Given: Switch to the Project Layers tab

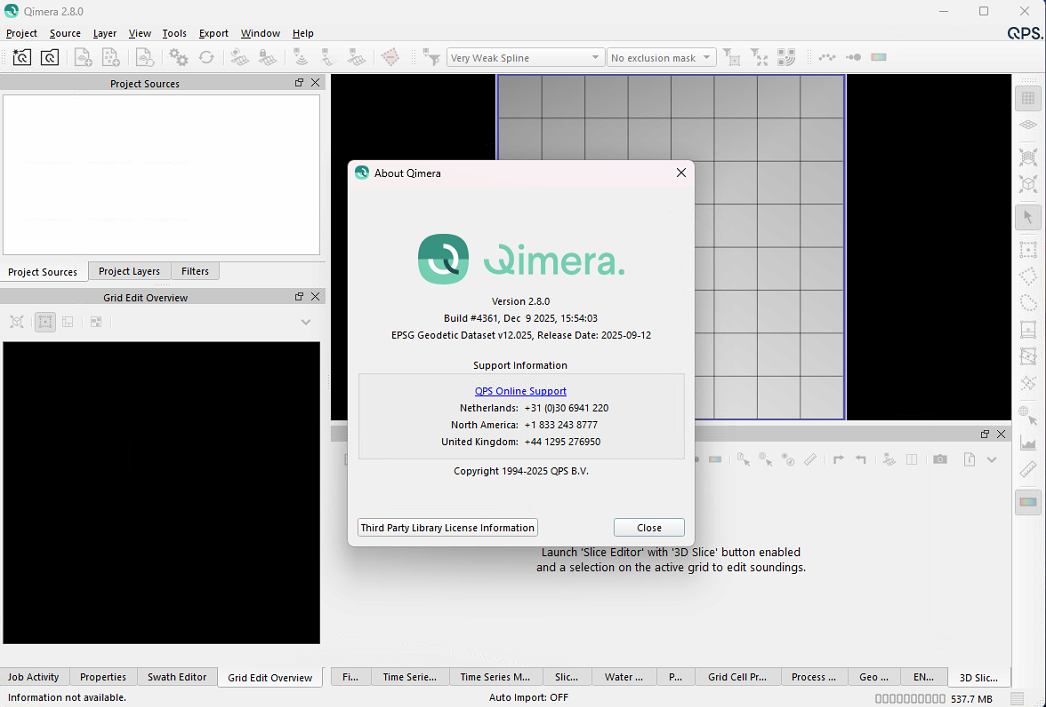Looking at the screenshot, I should [x=129, y=271].
